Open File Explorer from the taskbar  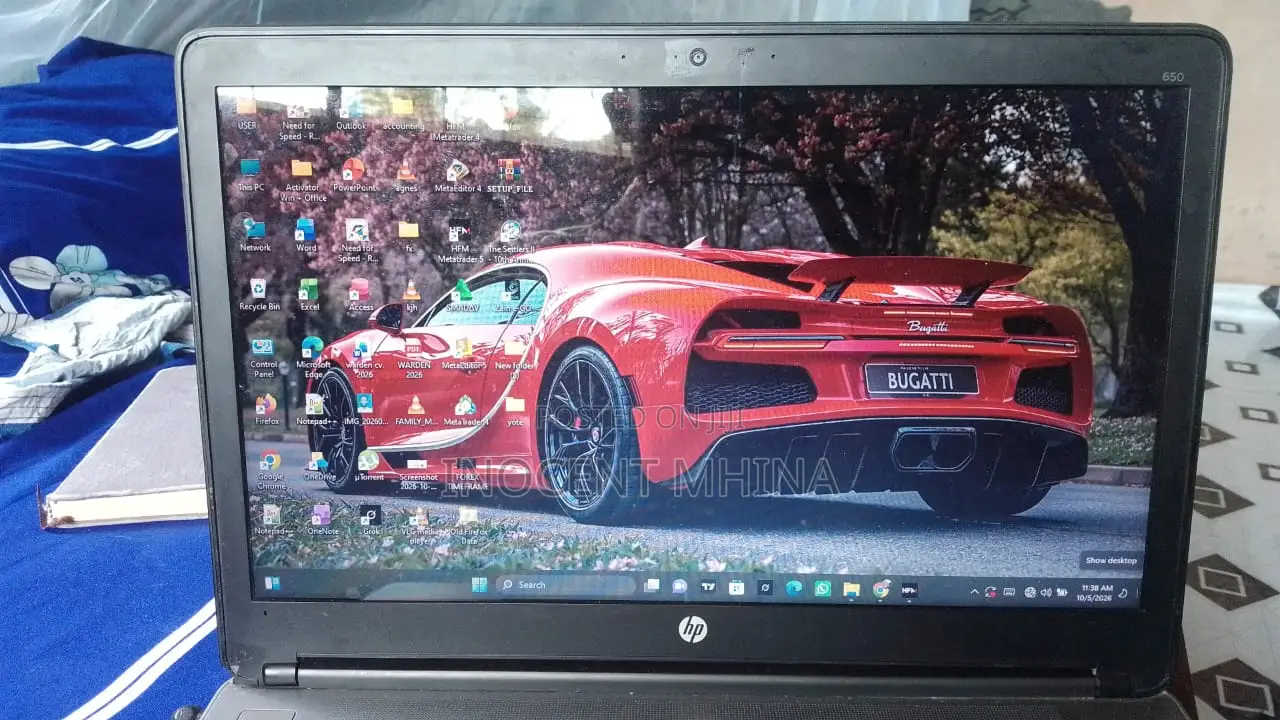(x=851, y=589)
